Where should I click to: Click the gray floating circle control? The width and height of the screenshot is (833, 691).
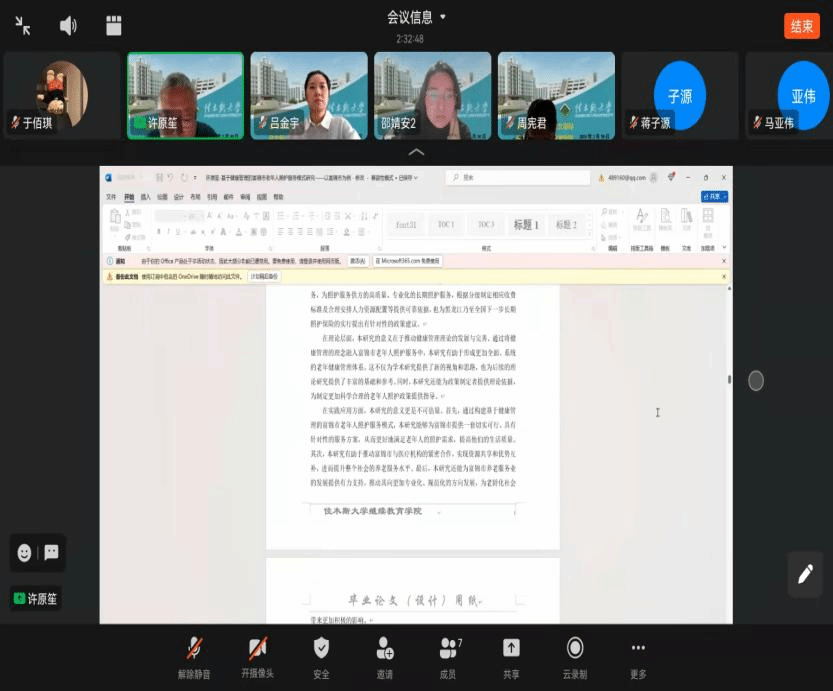[x=756, y=380]
